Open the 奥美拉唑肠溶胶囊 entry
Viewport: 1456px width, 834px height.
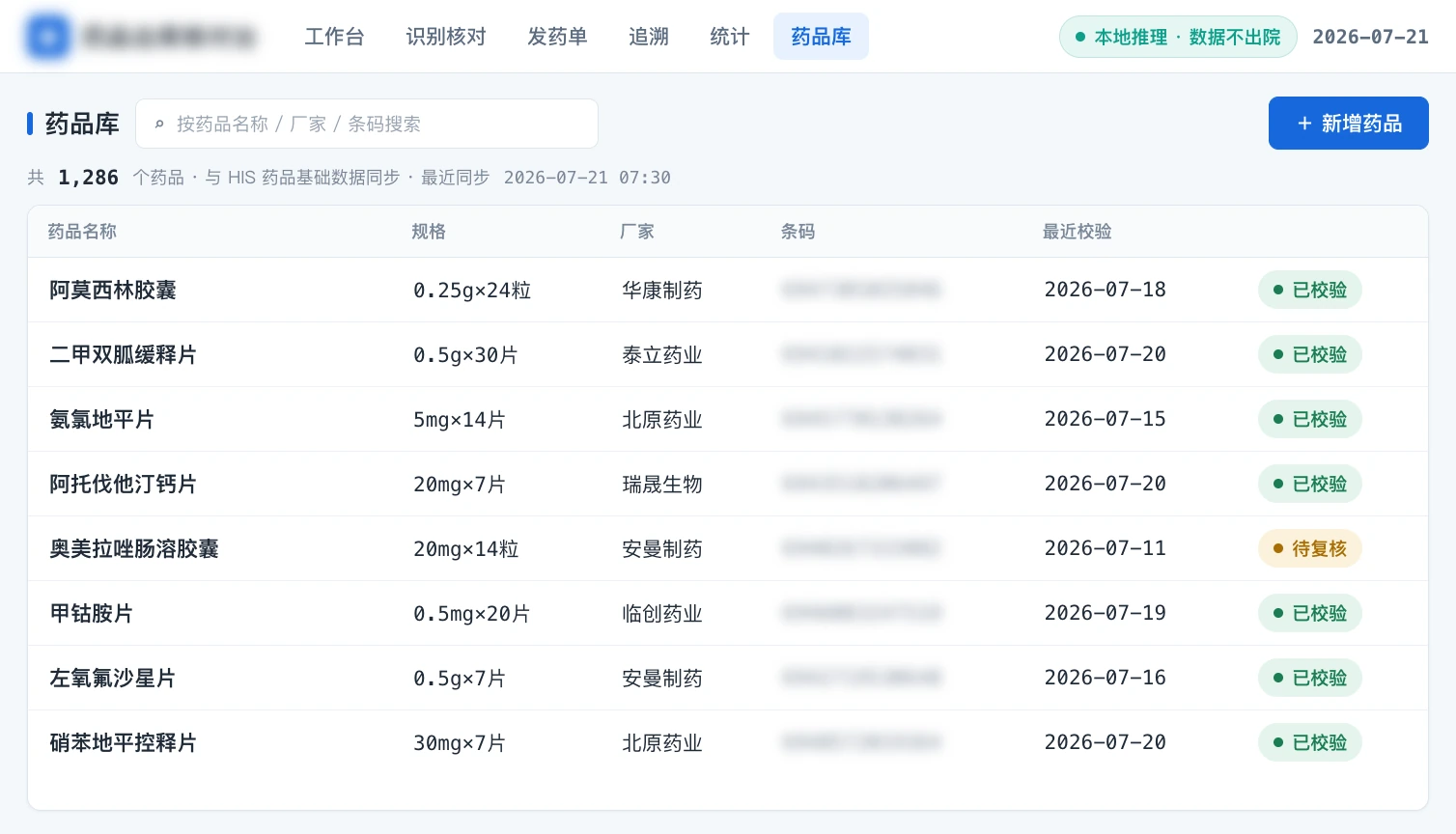pyautogui.click(x=134, y=548)
